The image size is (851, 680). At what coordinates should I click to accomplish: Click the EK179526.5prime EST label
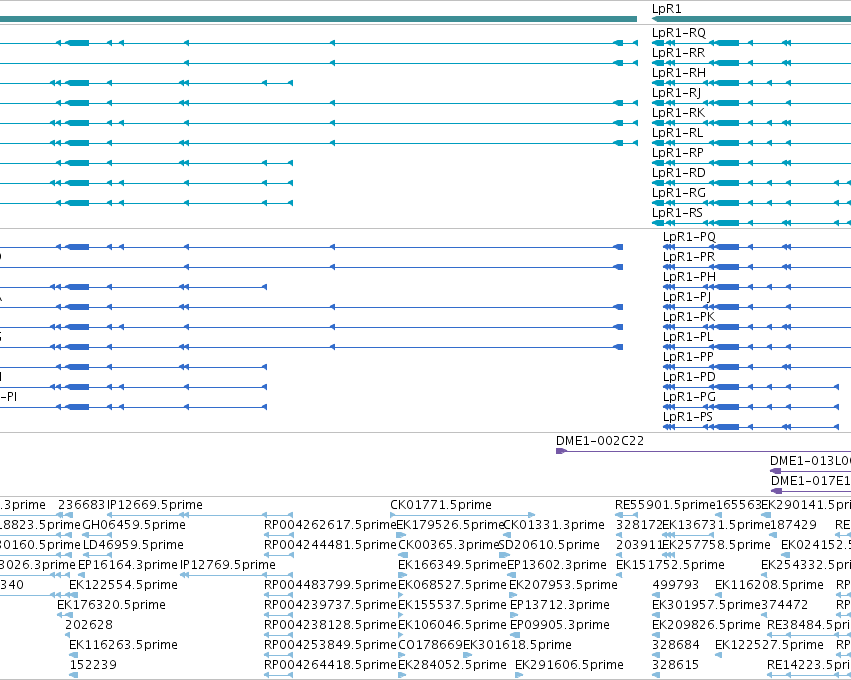point(450,525)
